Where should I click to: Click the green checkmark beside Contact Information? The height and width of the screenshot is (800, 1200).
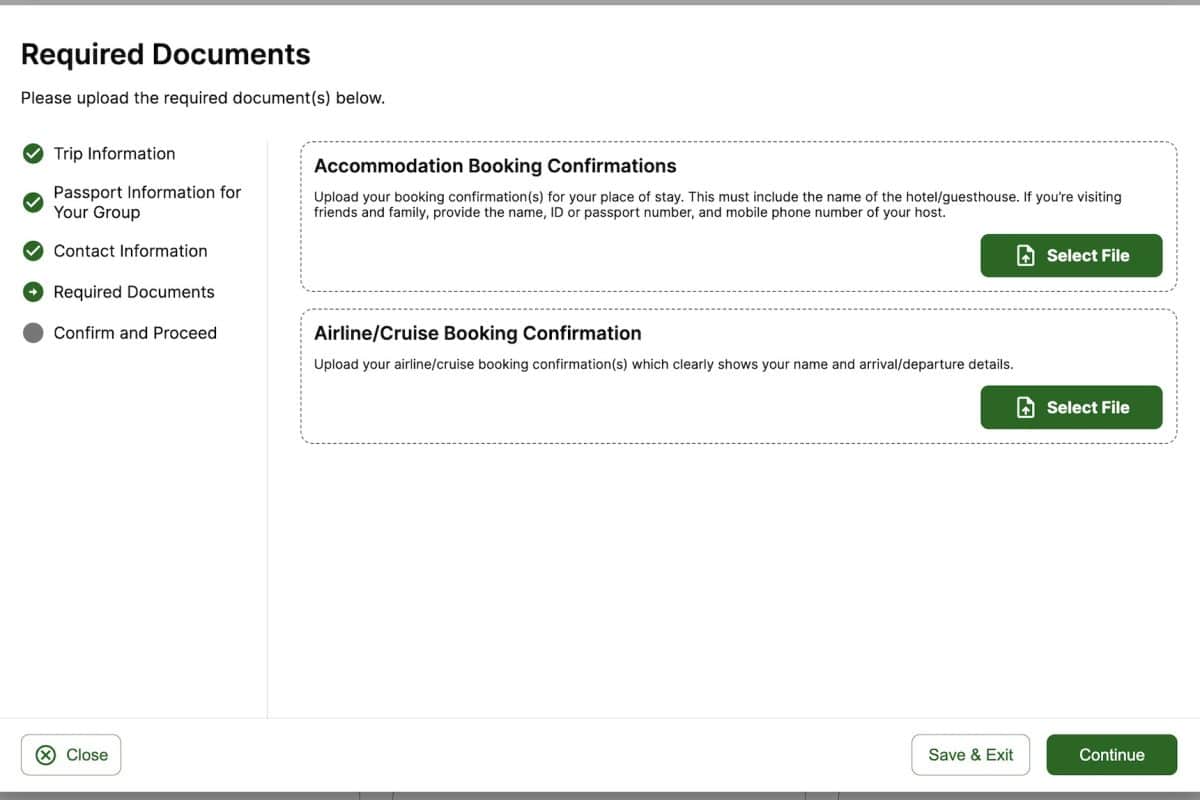tap(33, 251)
